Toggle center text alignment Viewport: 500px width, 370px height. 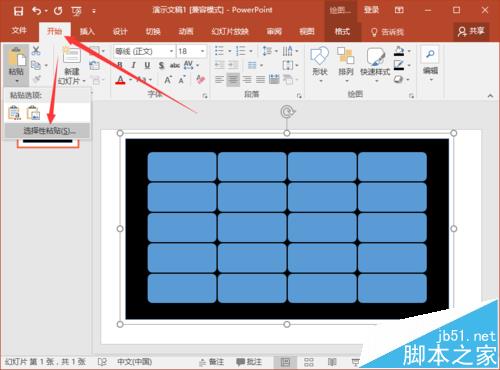(233, 80)
